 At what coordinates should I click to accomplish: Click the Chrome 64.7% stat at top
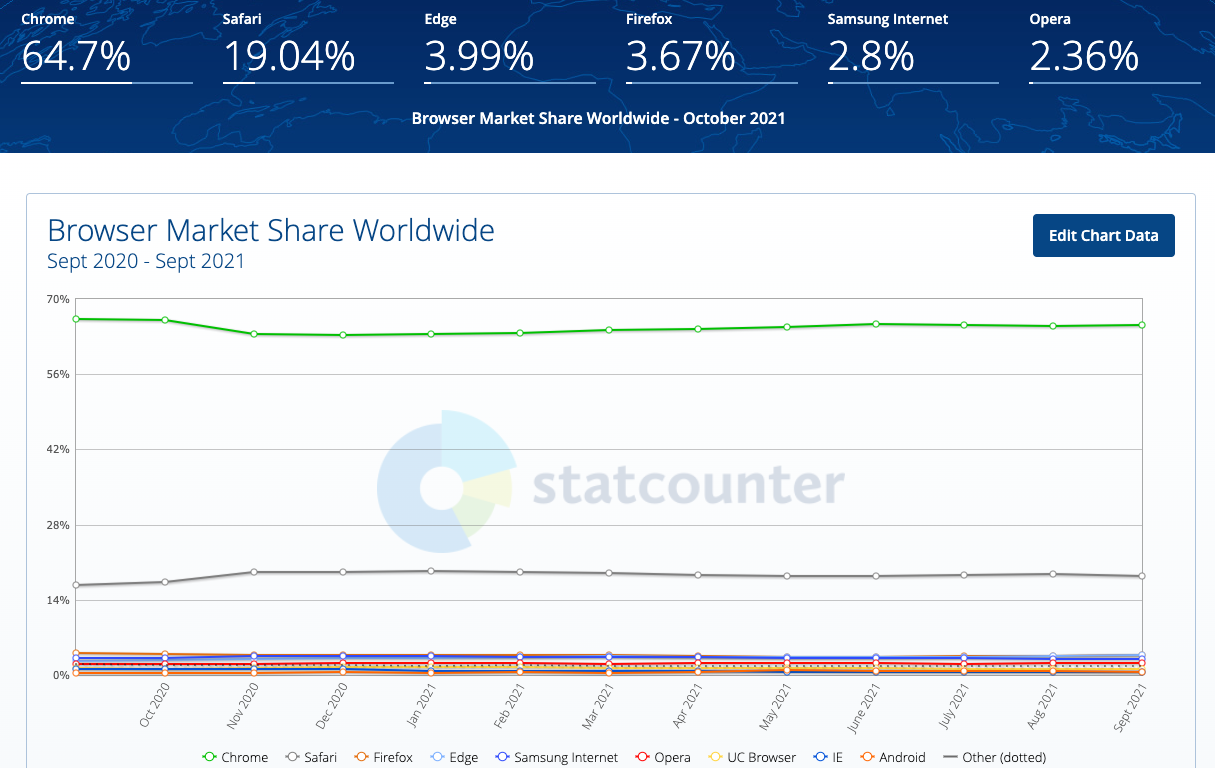76,57
